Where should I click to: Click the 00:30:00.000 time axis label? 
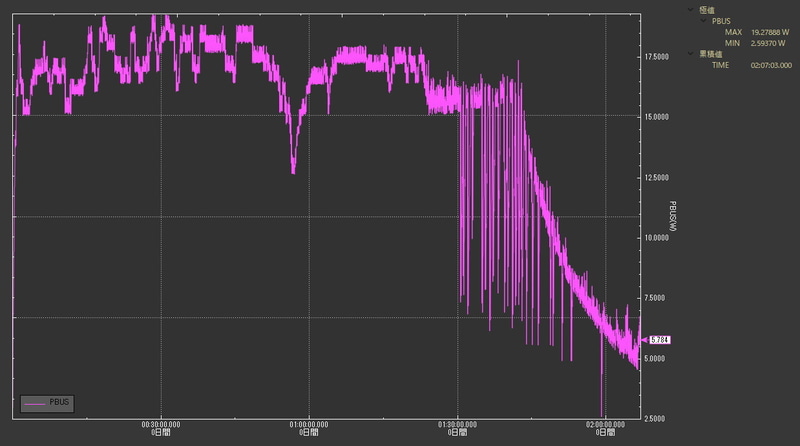pos(161,425)
